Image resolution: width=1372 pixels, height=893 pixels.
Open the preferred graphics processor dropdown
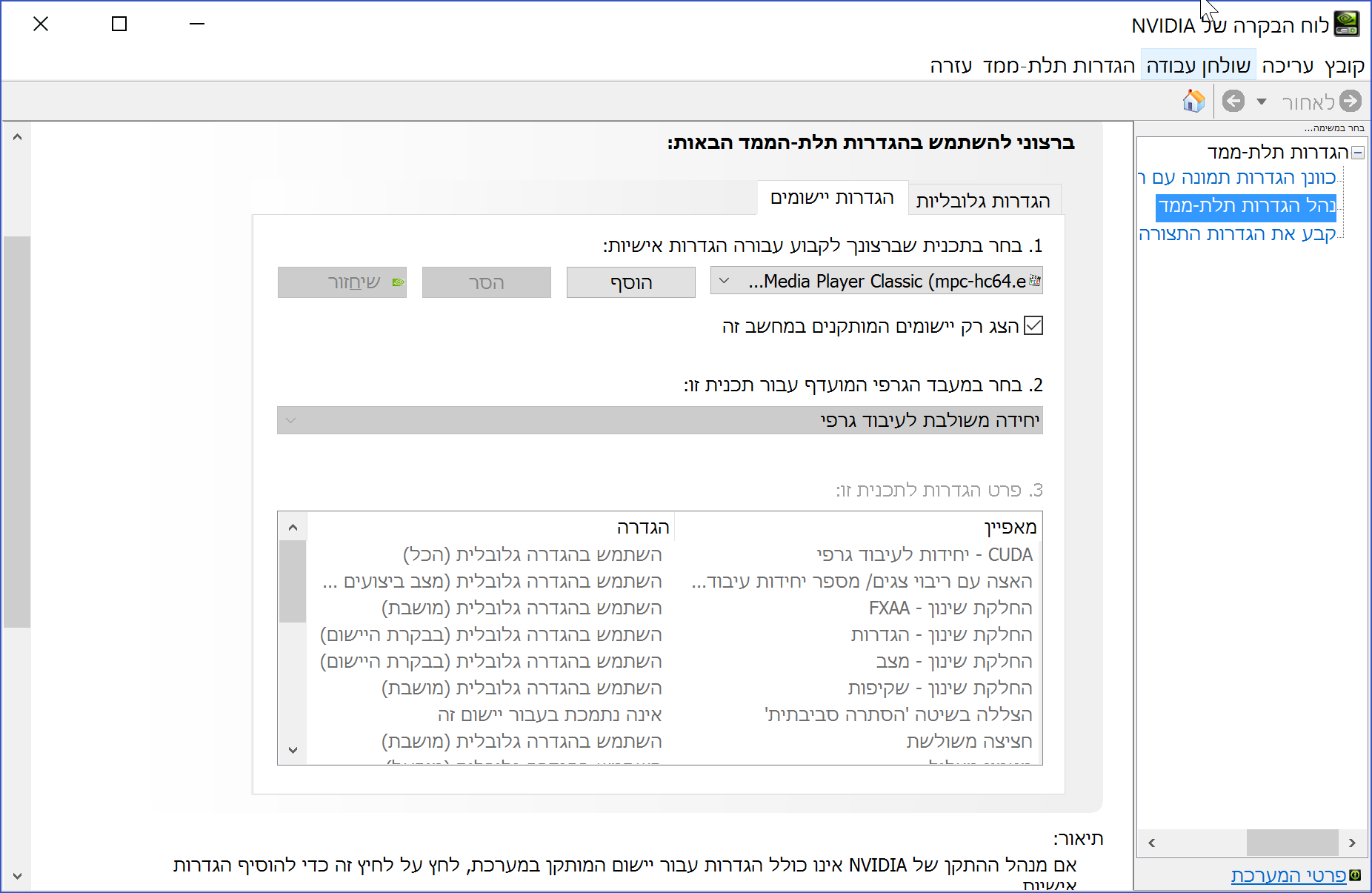[x=660, y=420]
